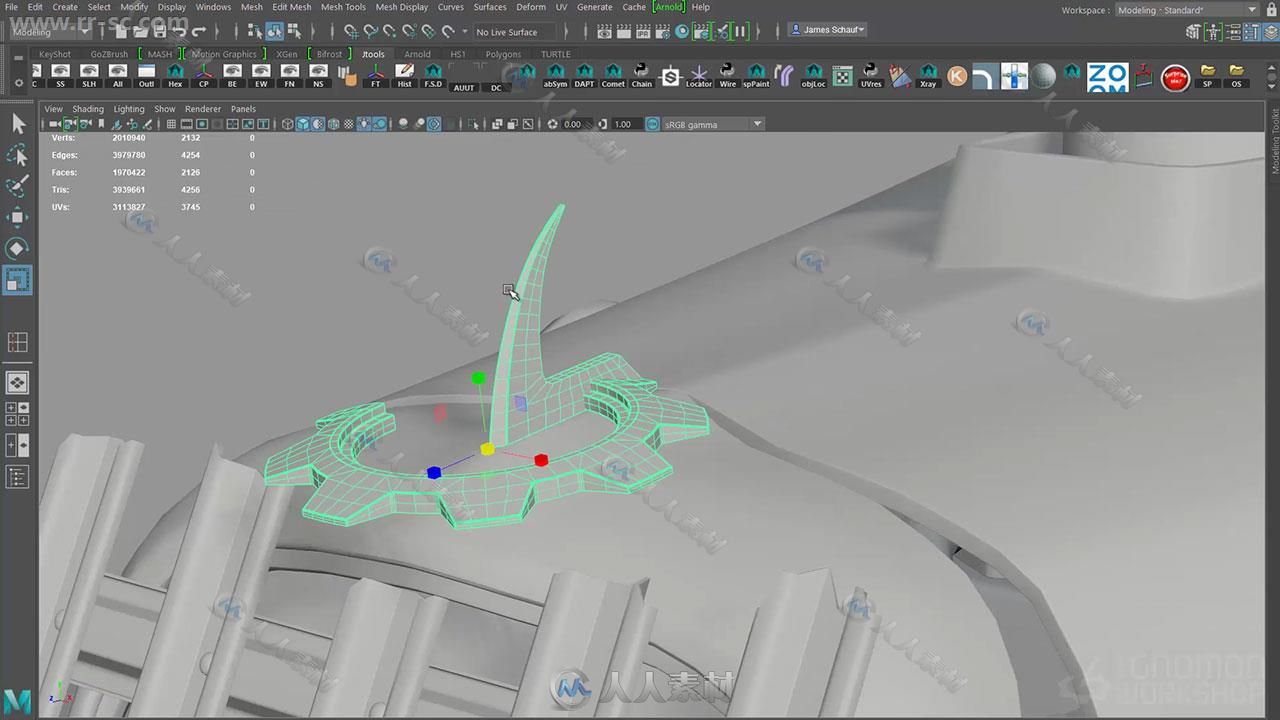Screen dimensions: 1280x720
Task: Open the Workspace Modeling - Standard dropdown
Action: point(1187,9)
